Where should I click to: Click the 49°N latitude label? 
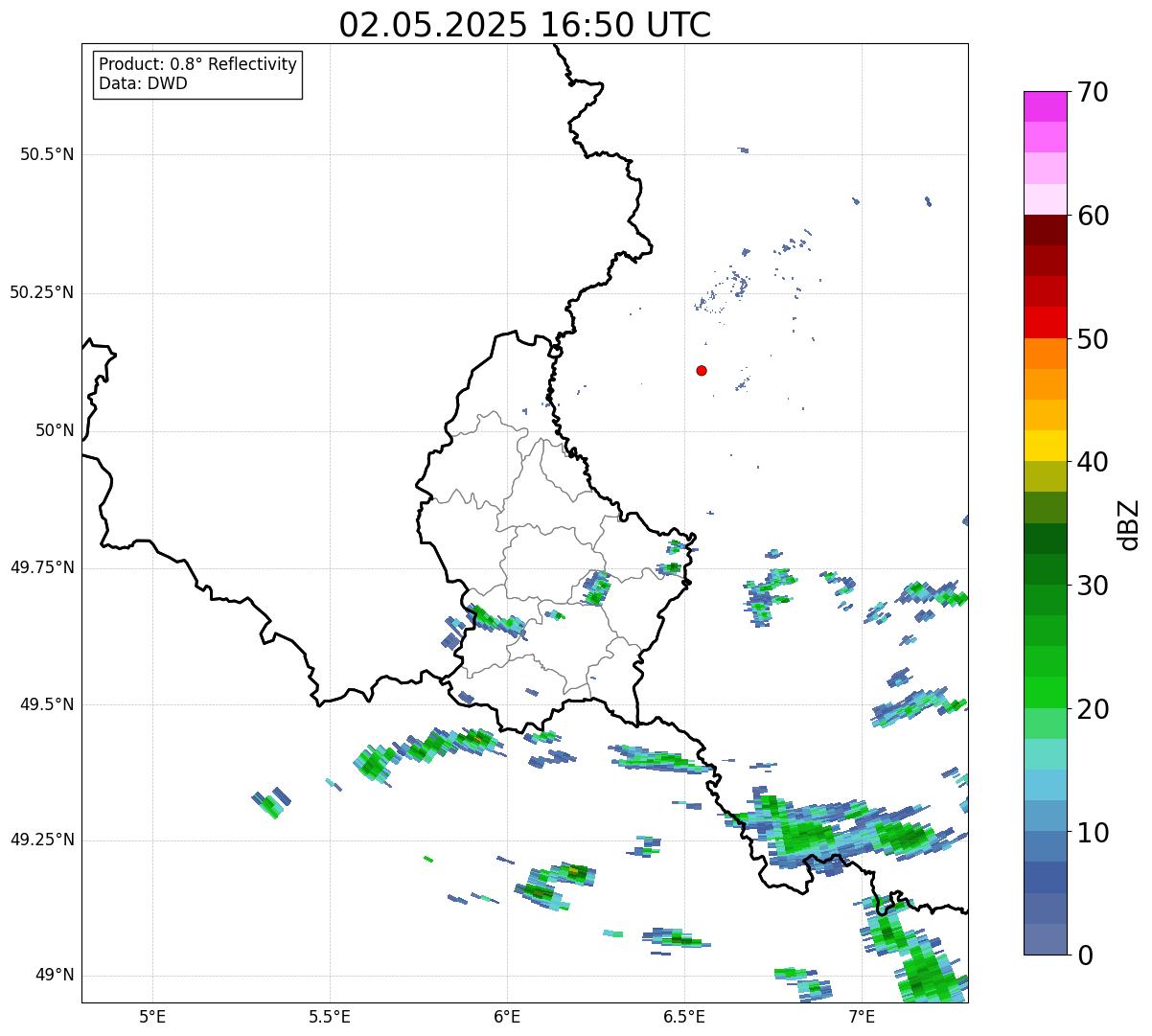point(55,976)
